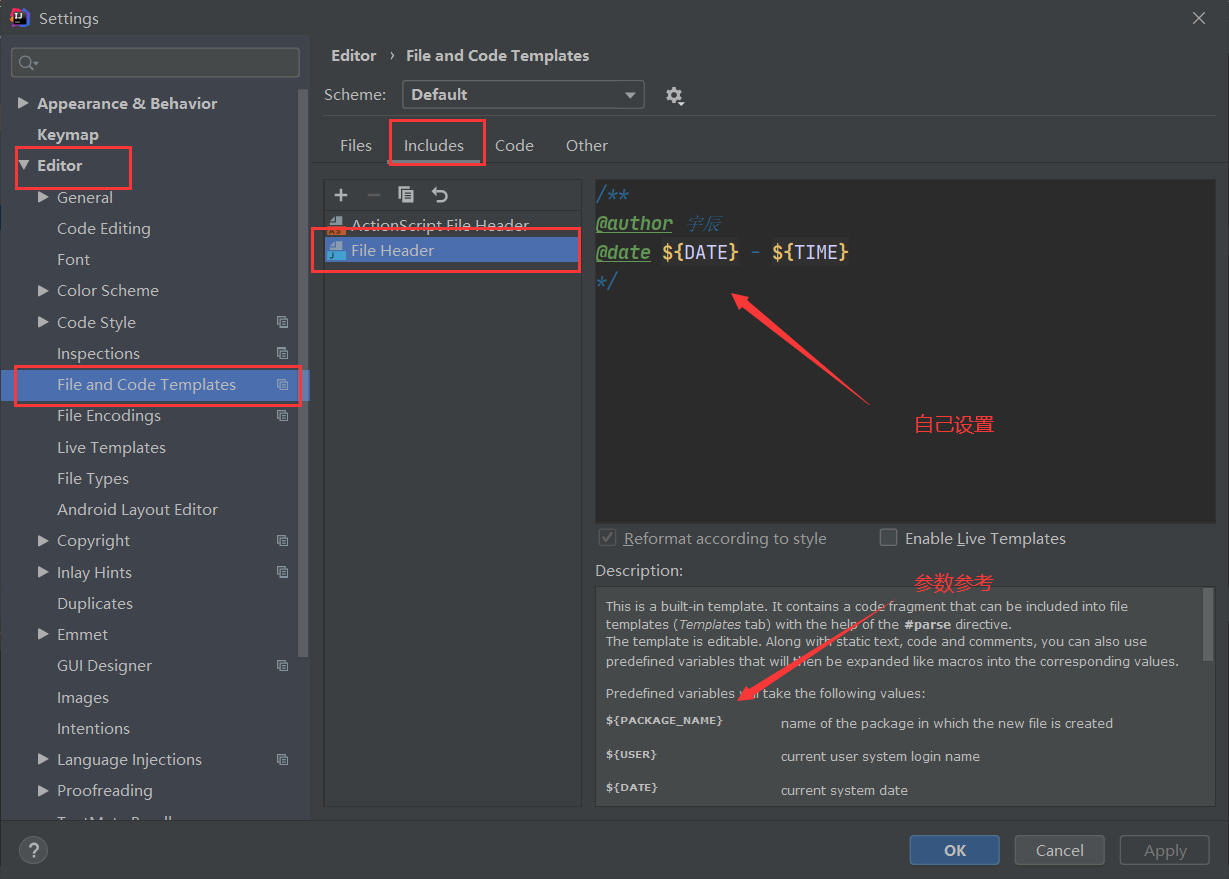The image size is (1229, 879).
Task: Open Android Layout Editor settings
Action: 137,509
